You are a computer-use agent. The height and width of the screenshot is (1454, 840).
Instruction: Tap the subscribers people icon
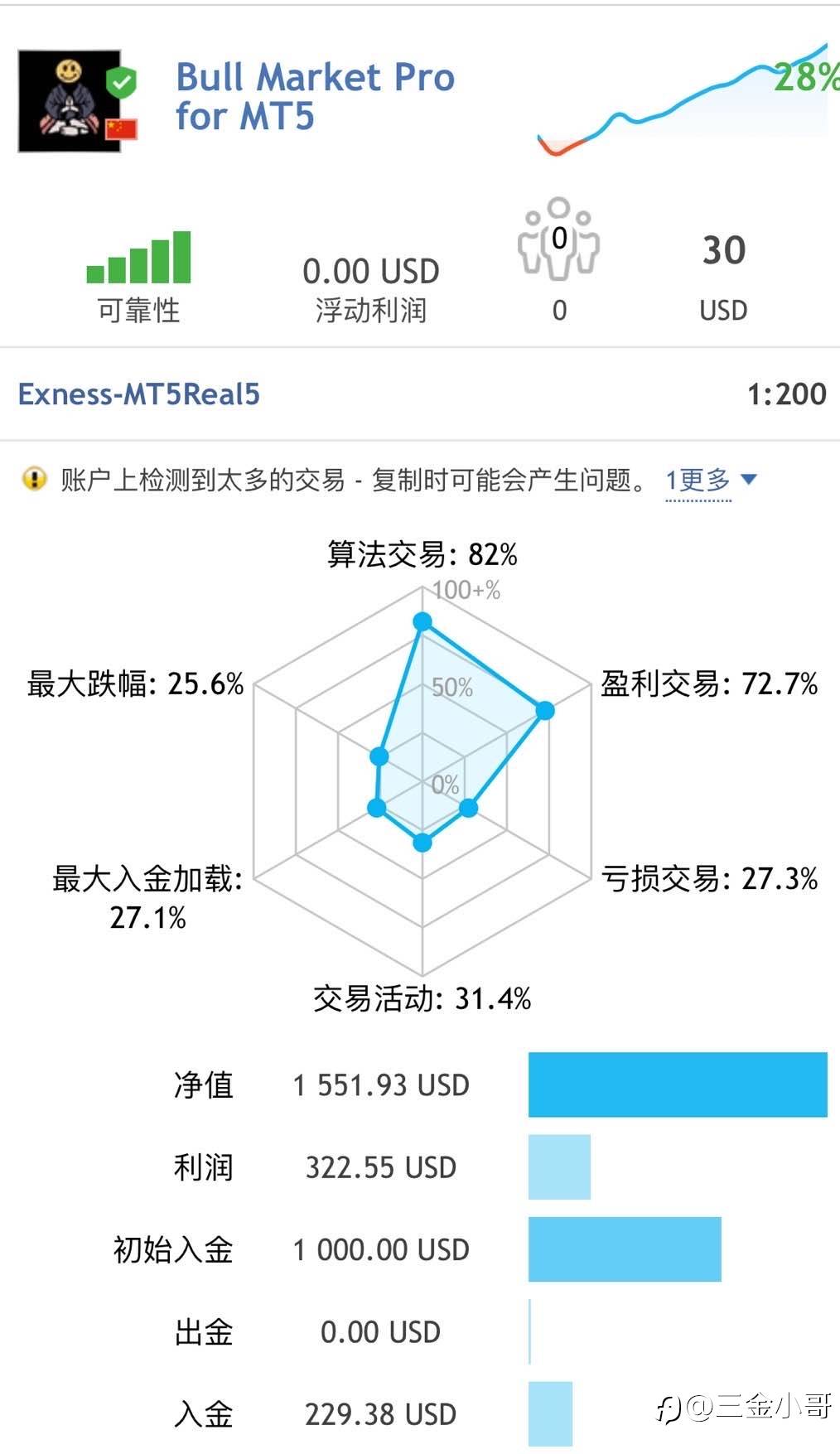559,238
